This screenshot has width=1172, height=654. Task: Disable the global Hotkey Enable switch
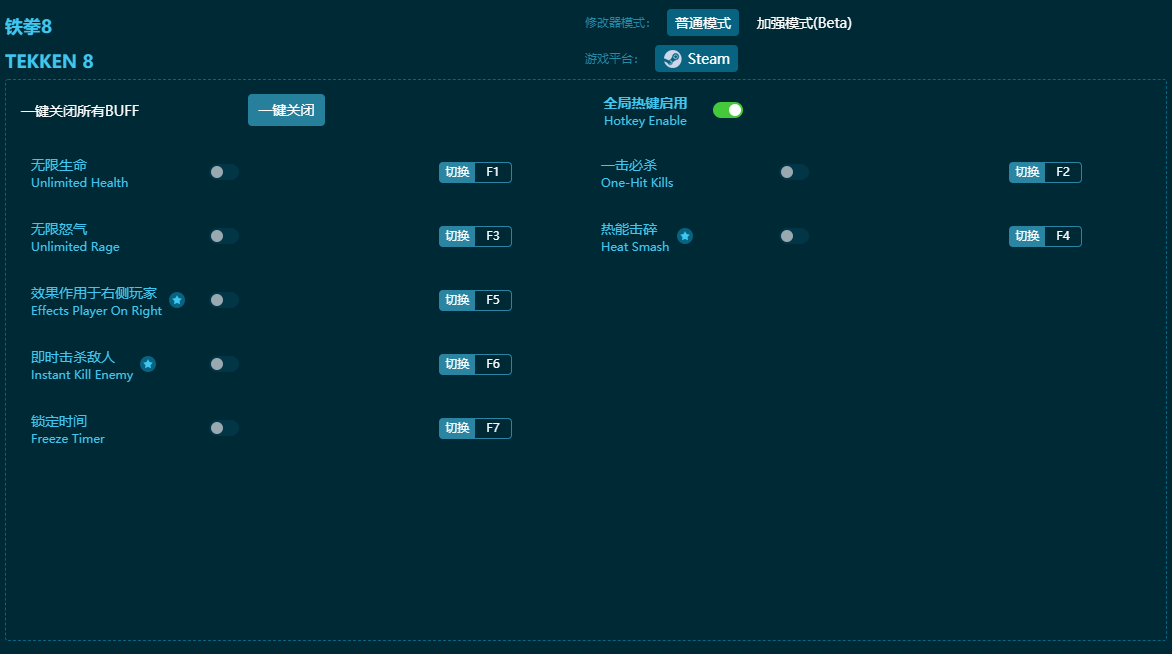pos(727,110)
